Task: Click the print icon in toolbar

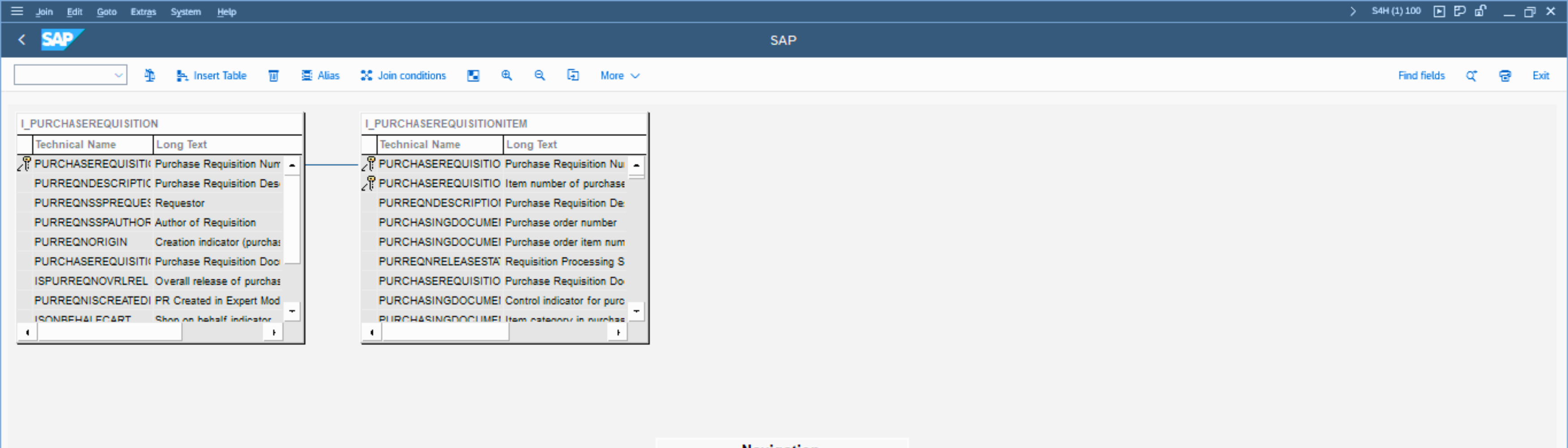Action: pos(1505,75)
